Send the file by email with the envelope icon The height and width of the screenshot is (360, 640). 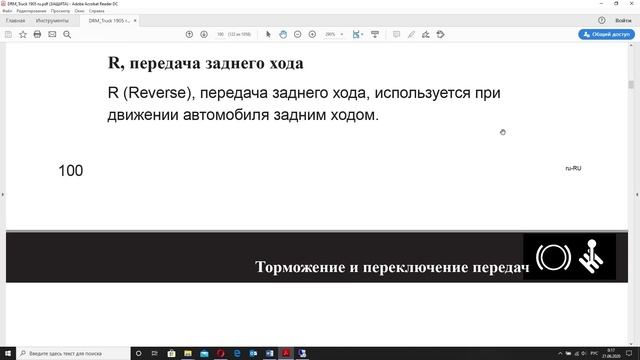pos(52,34)
